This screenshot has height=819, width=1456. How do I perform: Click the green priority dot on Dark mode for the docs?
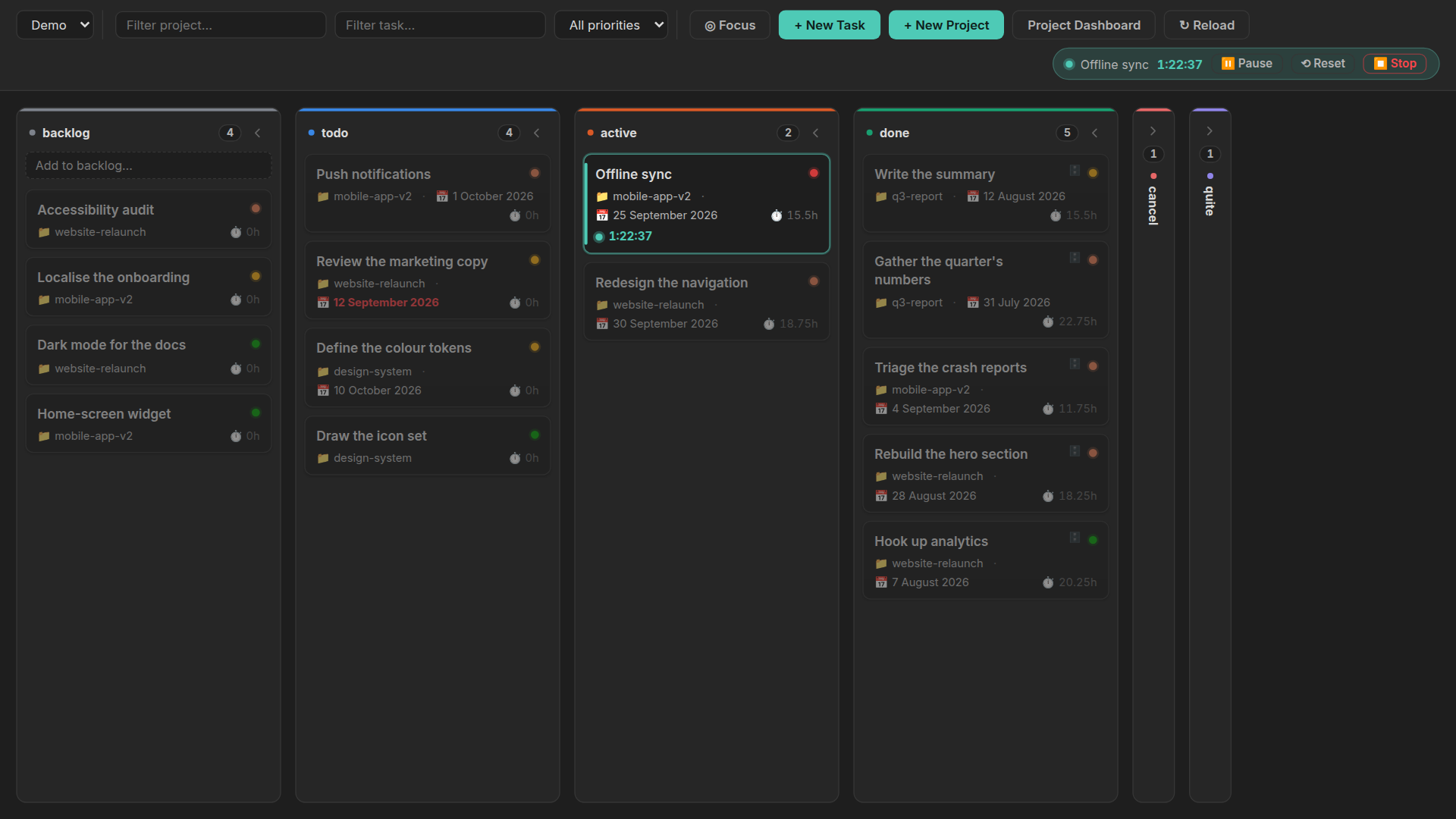pyautogui.click(x=256, y=344)
